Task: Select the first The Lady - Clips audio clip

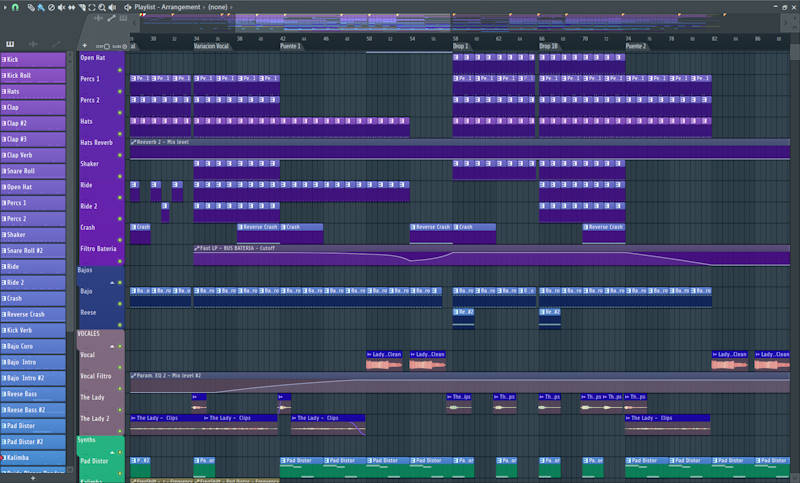Action: [x=166, y=424]
